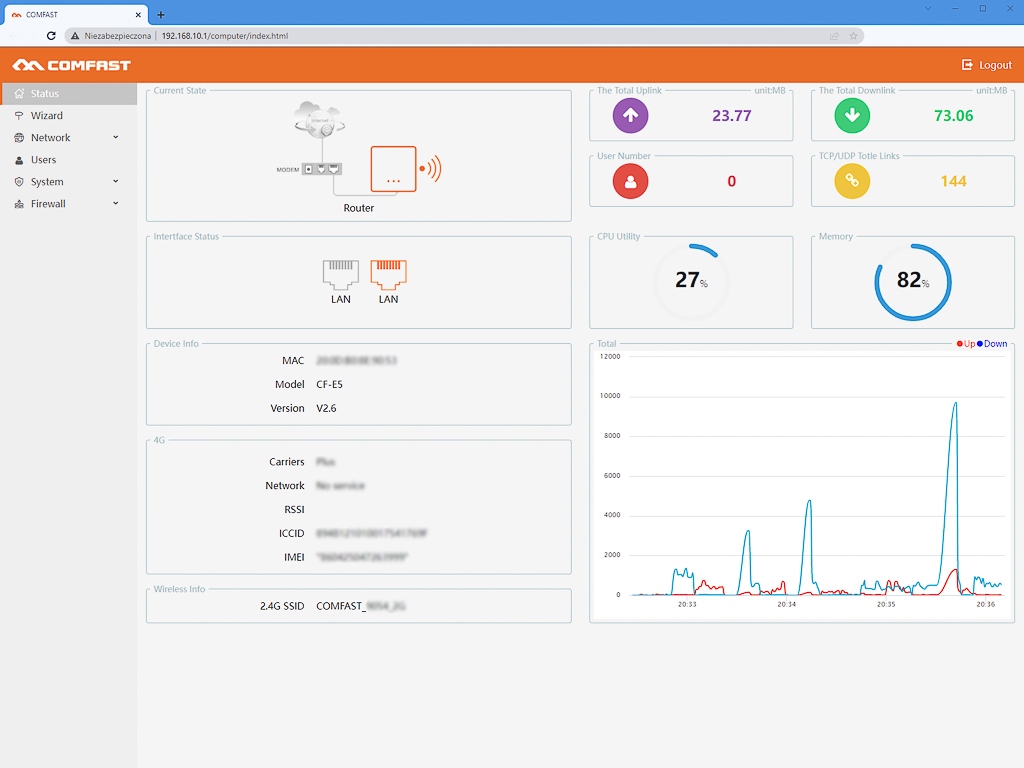Toggle the Down series in chart legend
The width and height of the screenshot is (1024, 768).
pos(992,344)
